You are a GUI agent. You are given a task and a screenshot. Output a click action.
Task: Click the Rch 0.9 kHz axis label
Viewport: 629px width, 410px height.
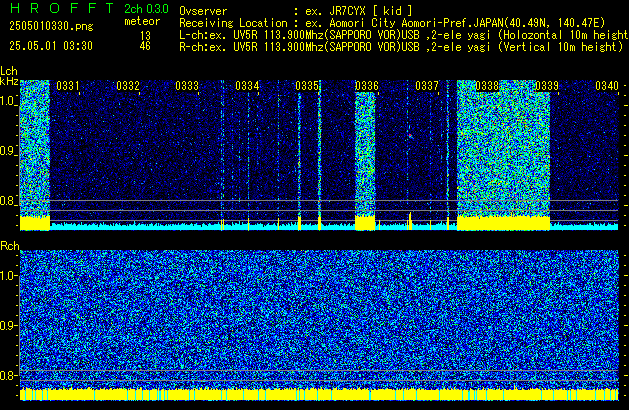click(x=8, y=325)
